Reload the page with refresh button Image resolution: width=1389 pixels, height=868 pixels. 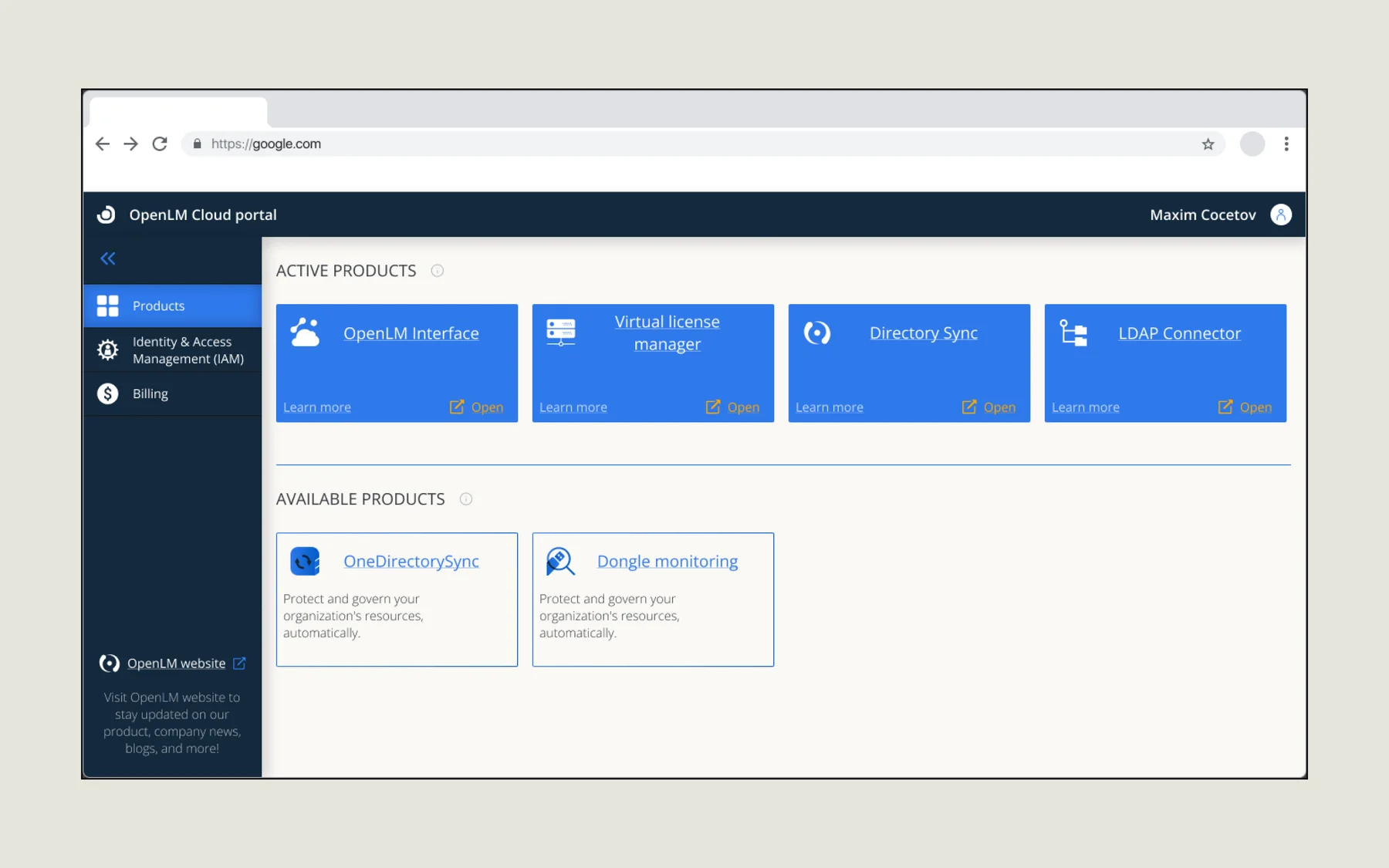[x=160, y=144]
